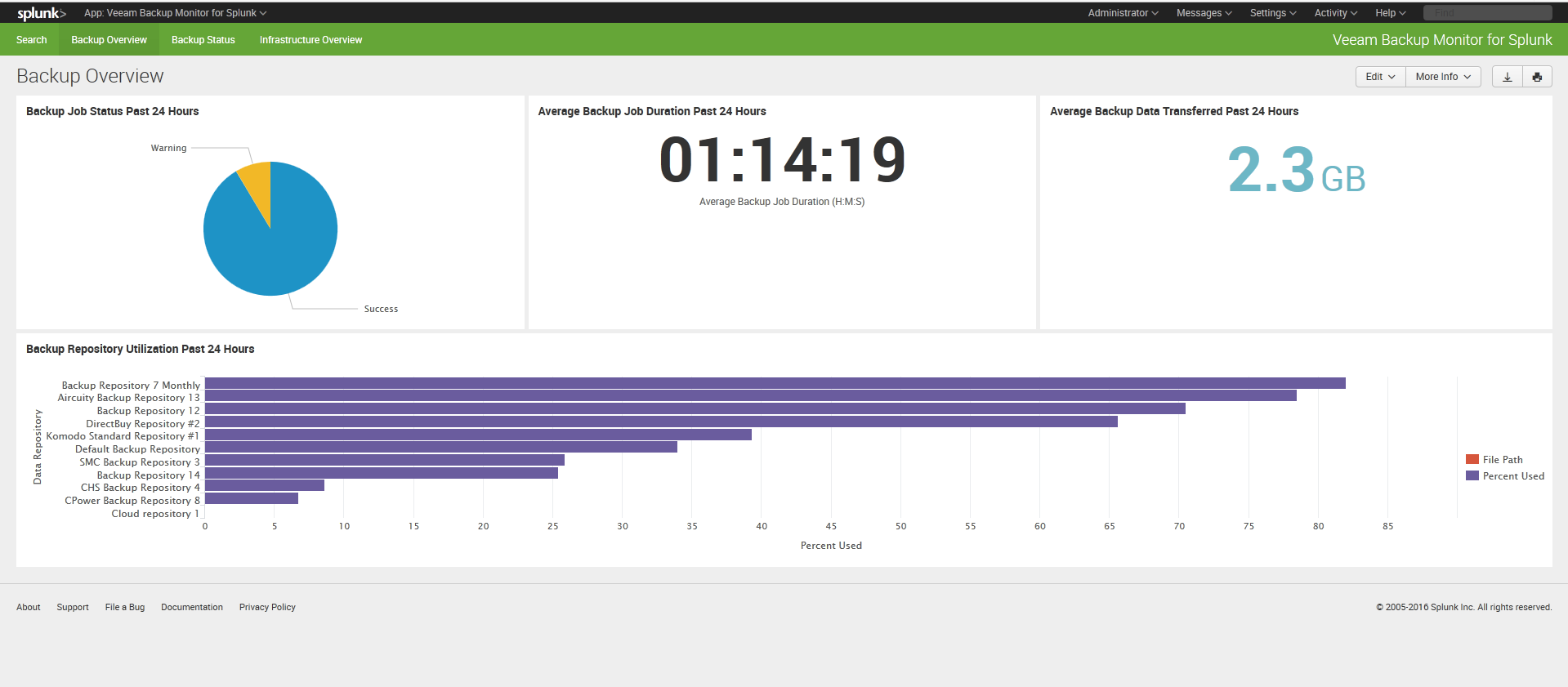Click the export download icon button
The width and height of the screenshot is (1568, 687).
coord(1508,77)
